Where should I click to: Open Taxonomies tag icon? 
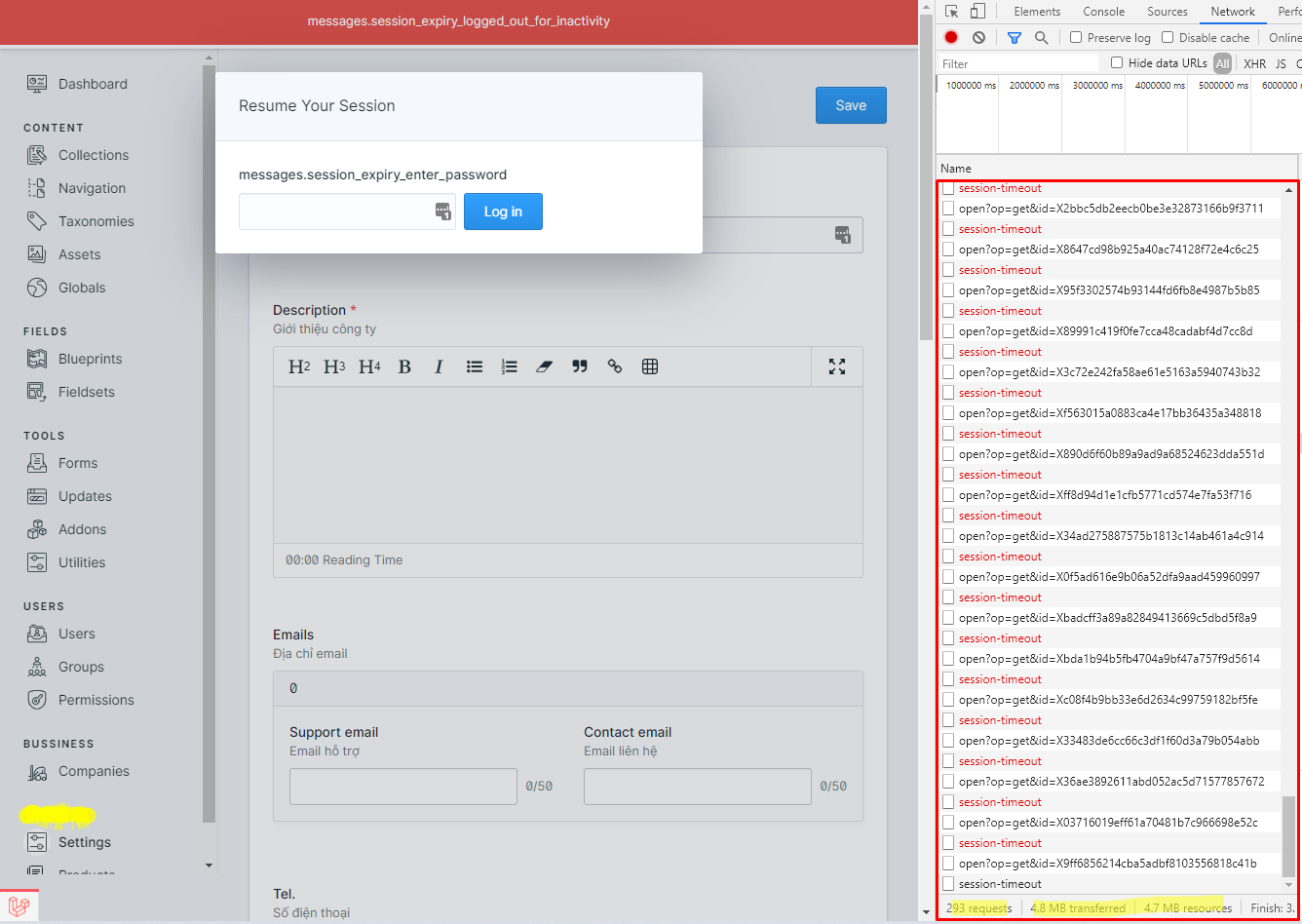37,221
